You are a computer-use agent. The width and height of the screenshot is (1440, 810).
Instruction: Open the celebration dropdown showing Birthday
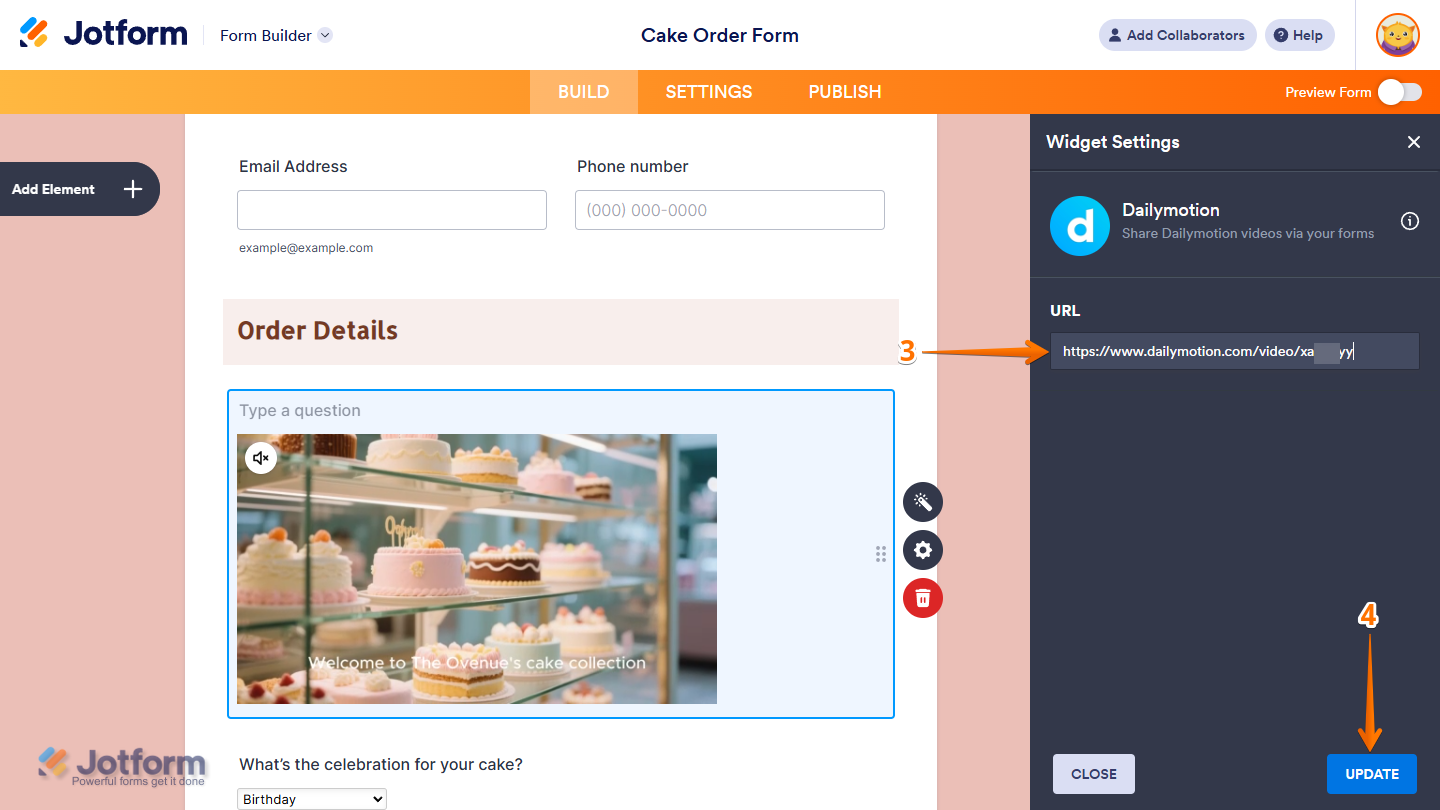point(311,798)
